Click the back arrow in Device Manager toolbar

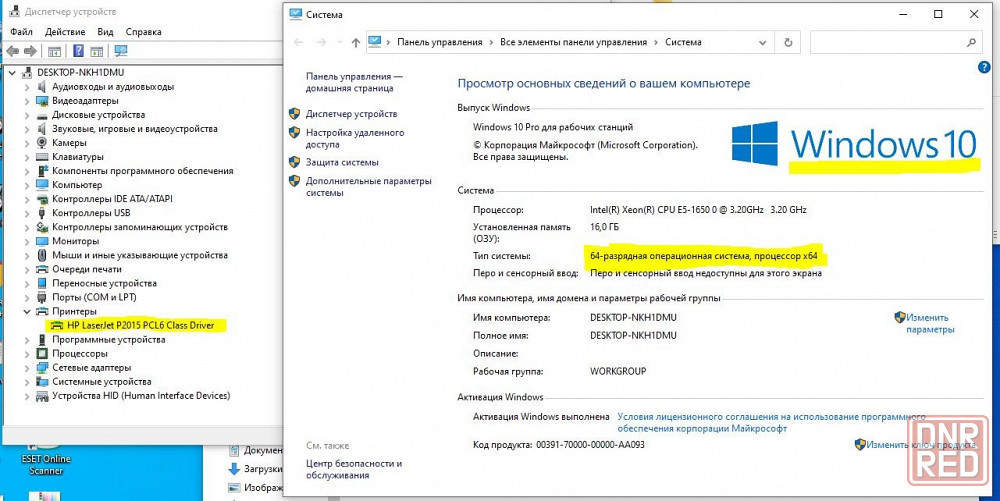12,51
